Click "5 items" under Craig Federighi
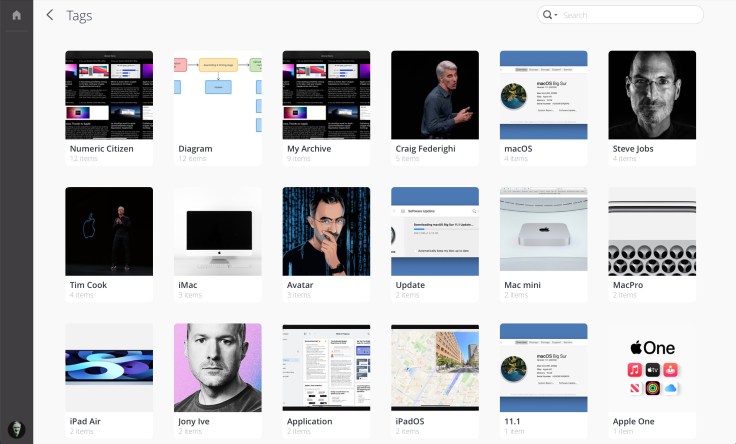 (x=407, y=159)
